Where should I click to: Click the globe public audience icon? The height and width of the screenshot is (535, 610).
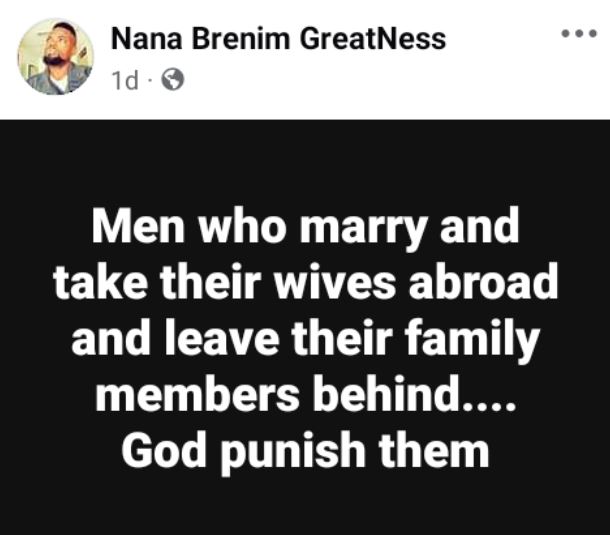[172, 80]
